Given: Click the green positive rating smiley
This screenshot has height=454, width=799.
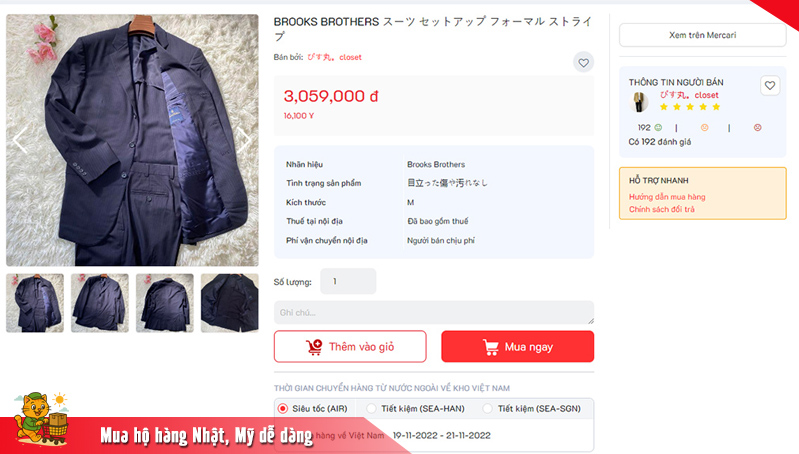Looking at the screenshot, I should pos(658,127).
